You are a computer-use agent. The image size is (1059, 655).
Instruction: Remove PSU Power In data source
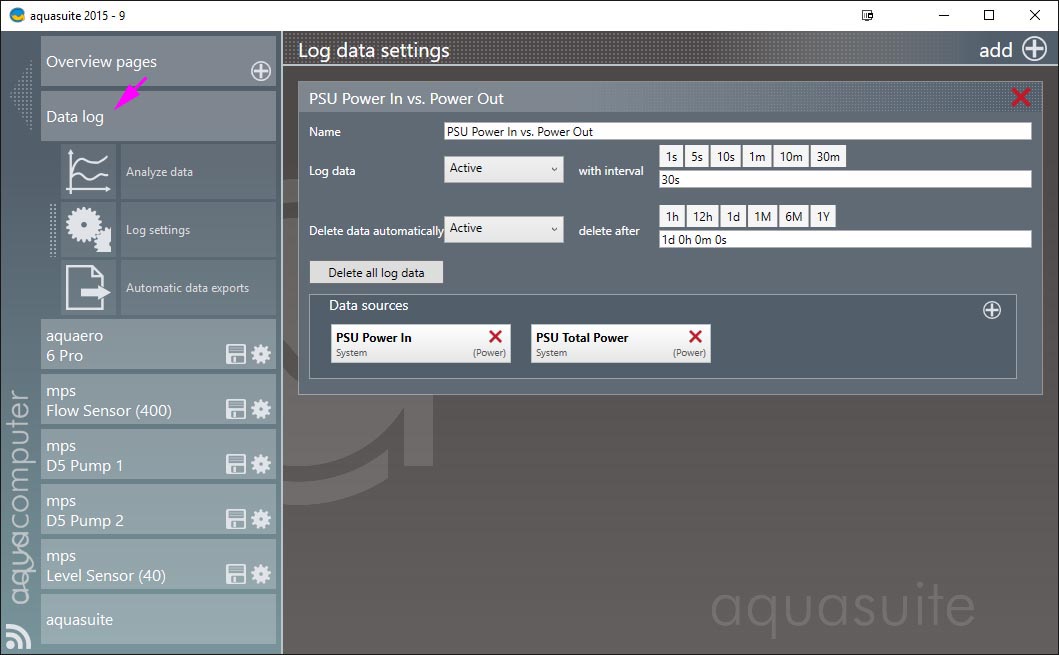point(495,338)
